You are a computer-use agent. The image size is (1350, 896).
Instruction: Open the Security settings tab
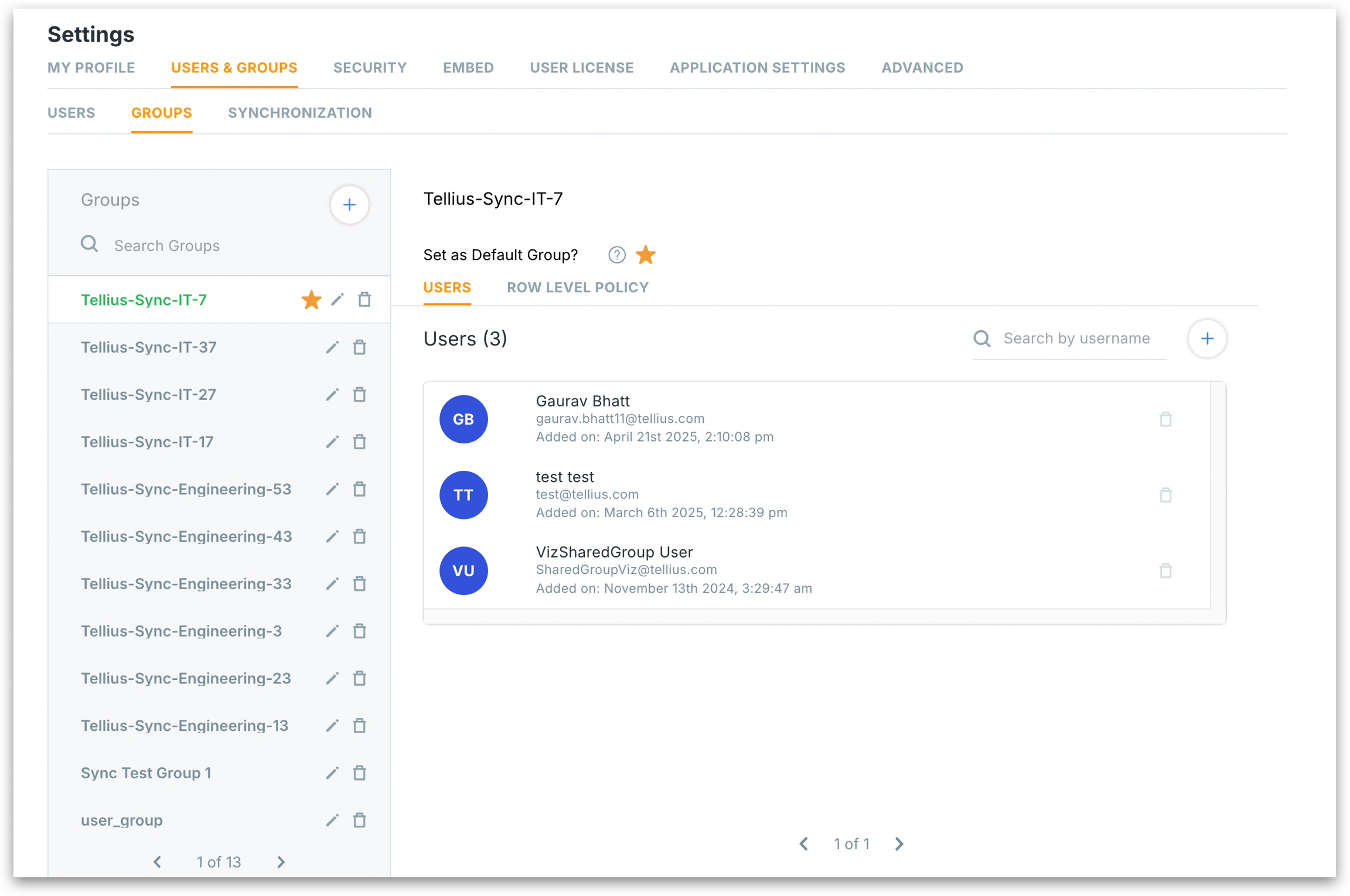(x=370, y=67)
